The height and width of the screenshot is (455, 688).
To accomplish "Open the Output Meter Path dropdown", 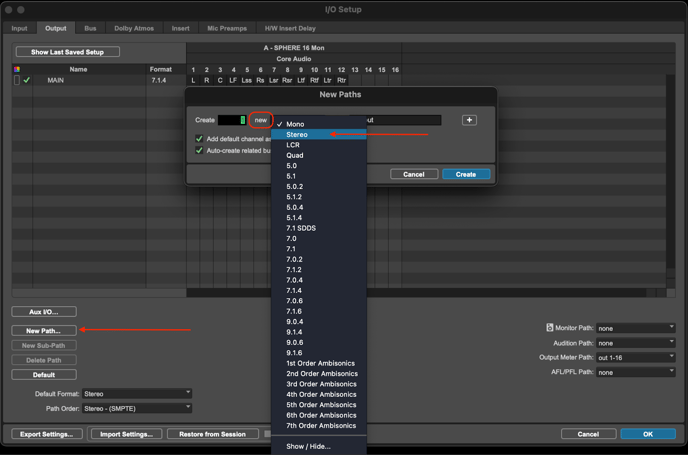I will coord(635,357).
